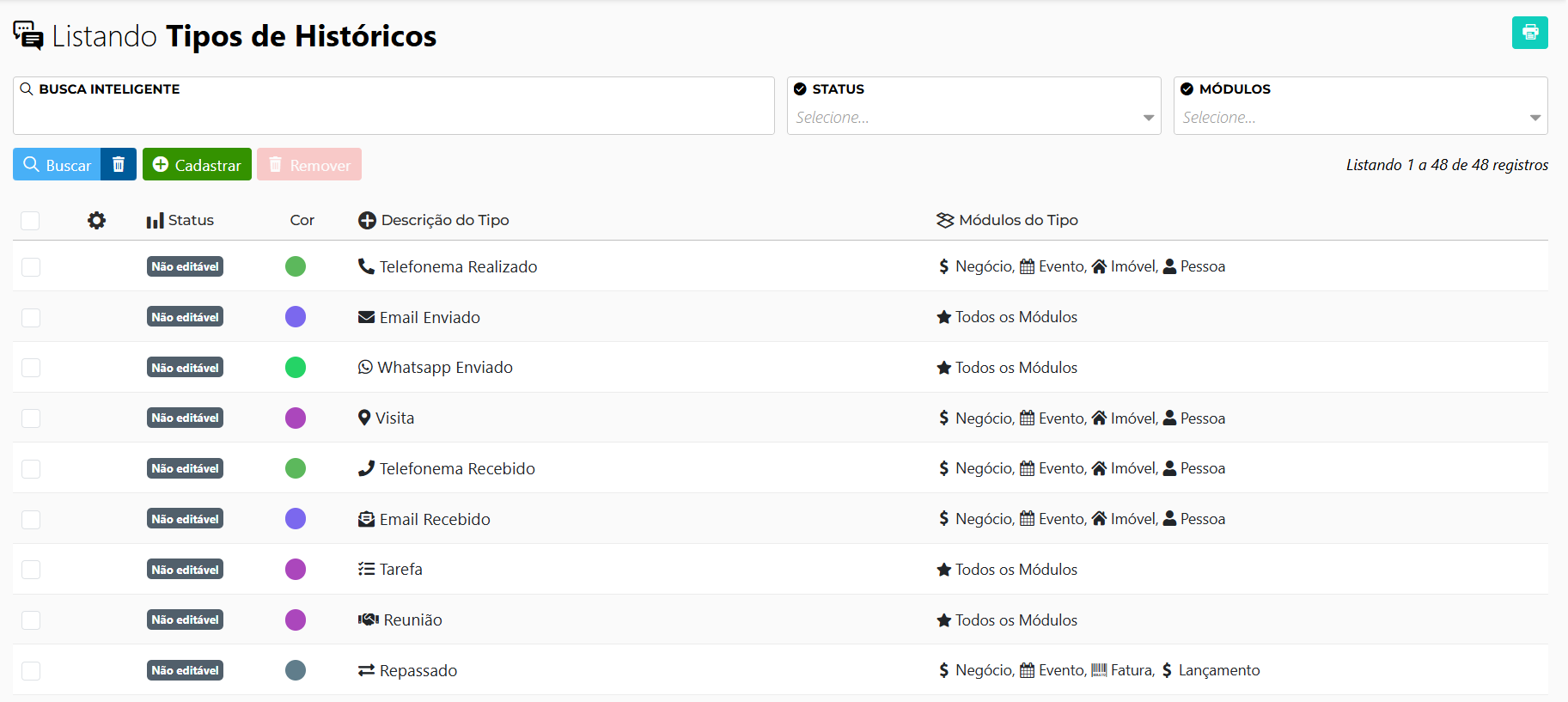Click the handshake icon for Reunião
Image resolution: width=1568 pixels, height=702 pixels.
click(369, 620)
